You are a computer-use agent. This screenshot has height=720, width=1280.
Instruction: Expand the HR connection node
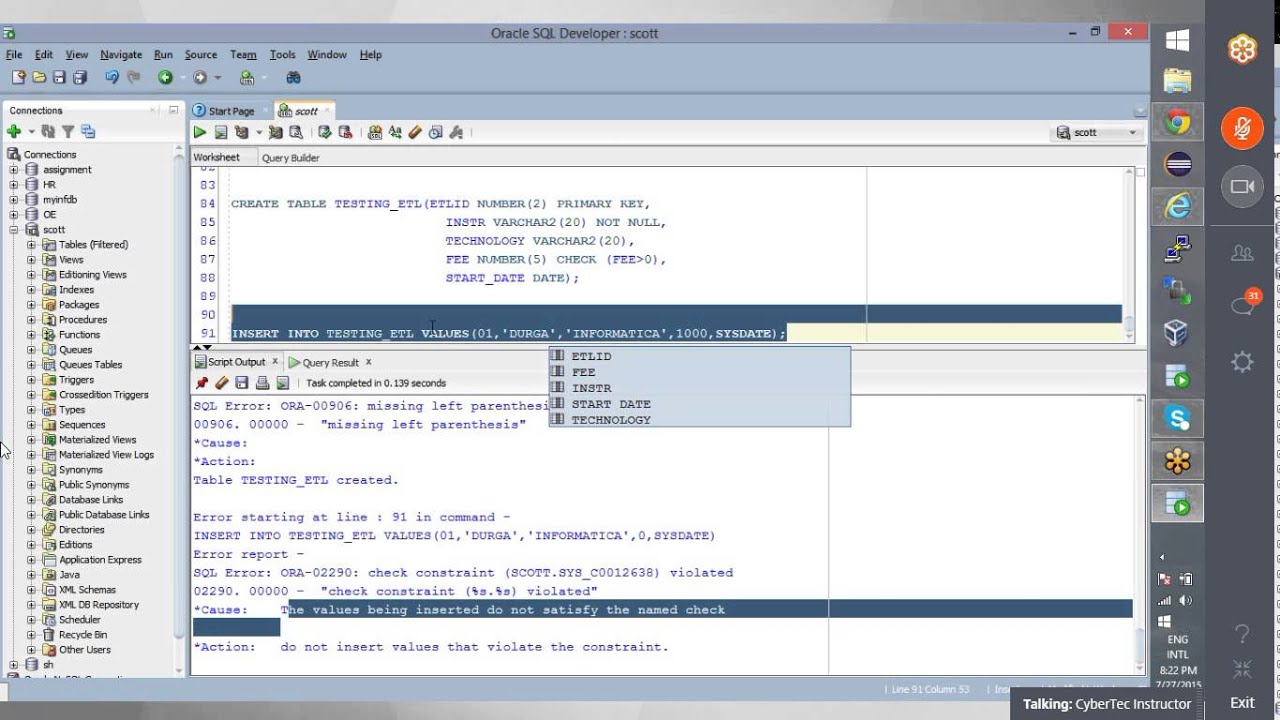click(x=14, y=185)
